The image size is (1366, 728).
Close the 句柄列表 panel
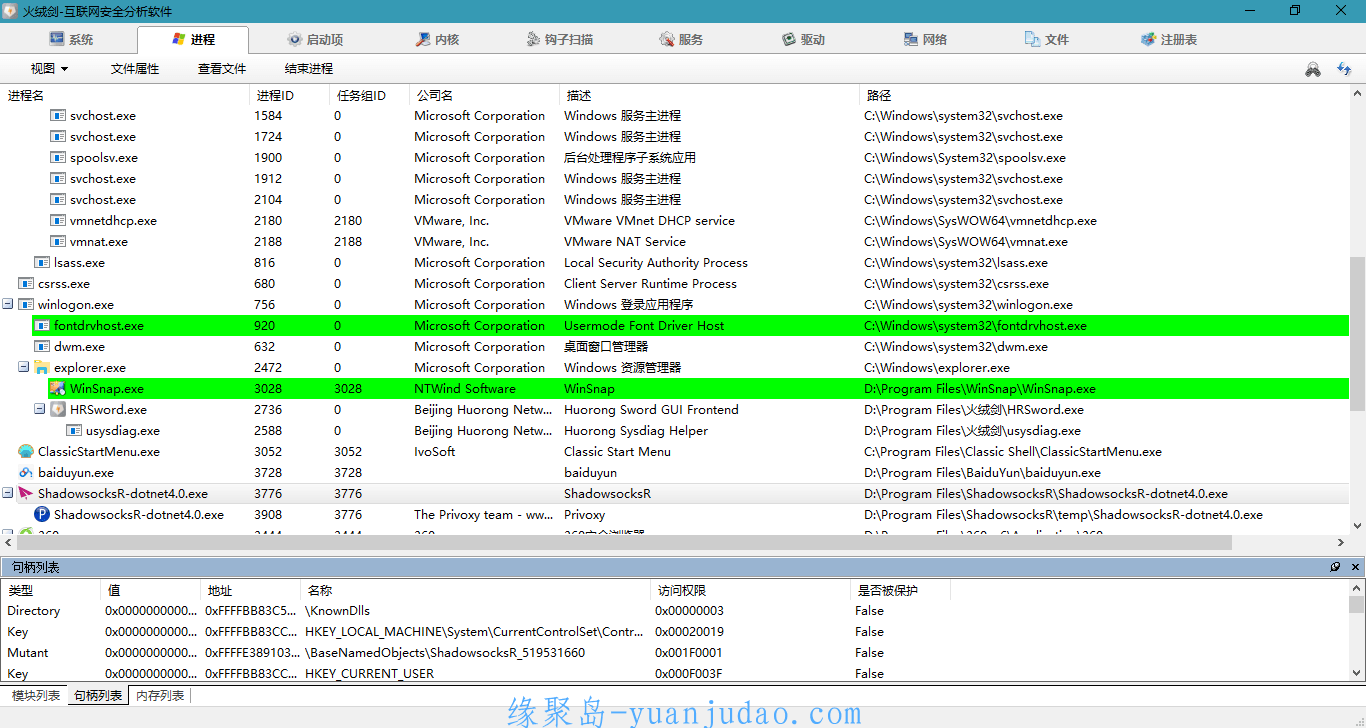pos(1355,567)
